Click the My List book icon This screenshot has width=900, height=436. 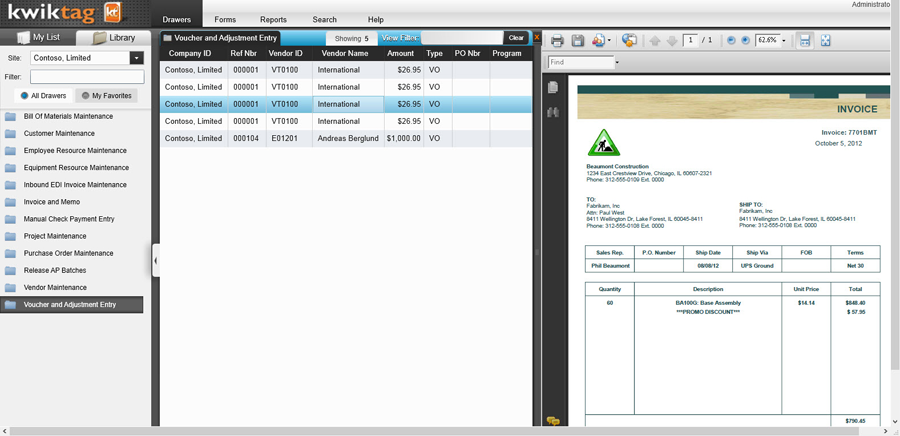tap(24, 38)
